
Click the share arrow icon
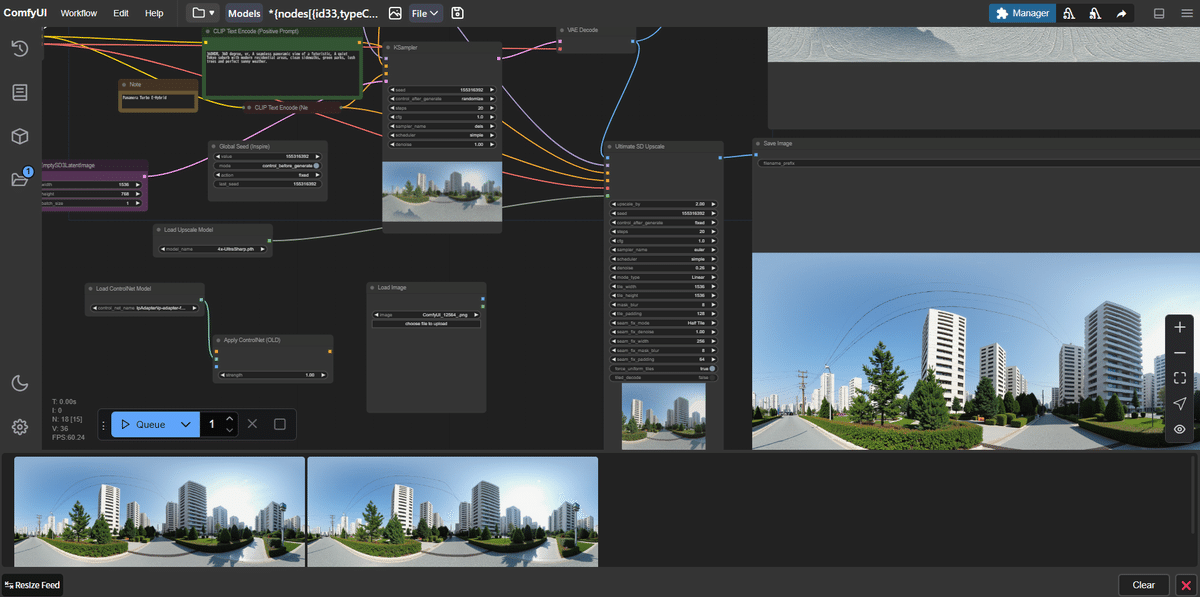click(x=1122, y=13)
